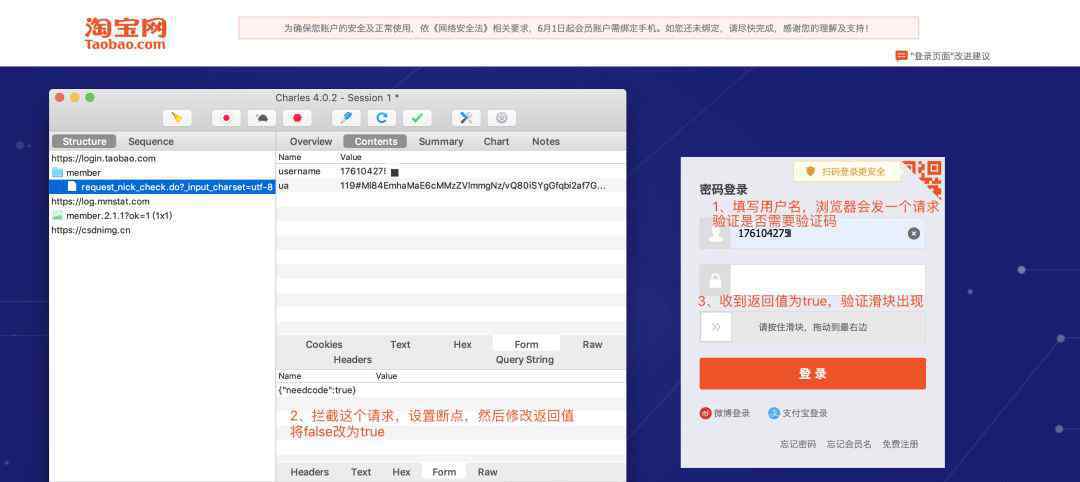Click the verification slider handle with arrows
The height and width of the screenshot is (482, 1080).
(716, 327)
